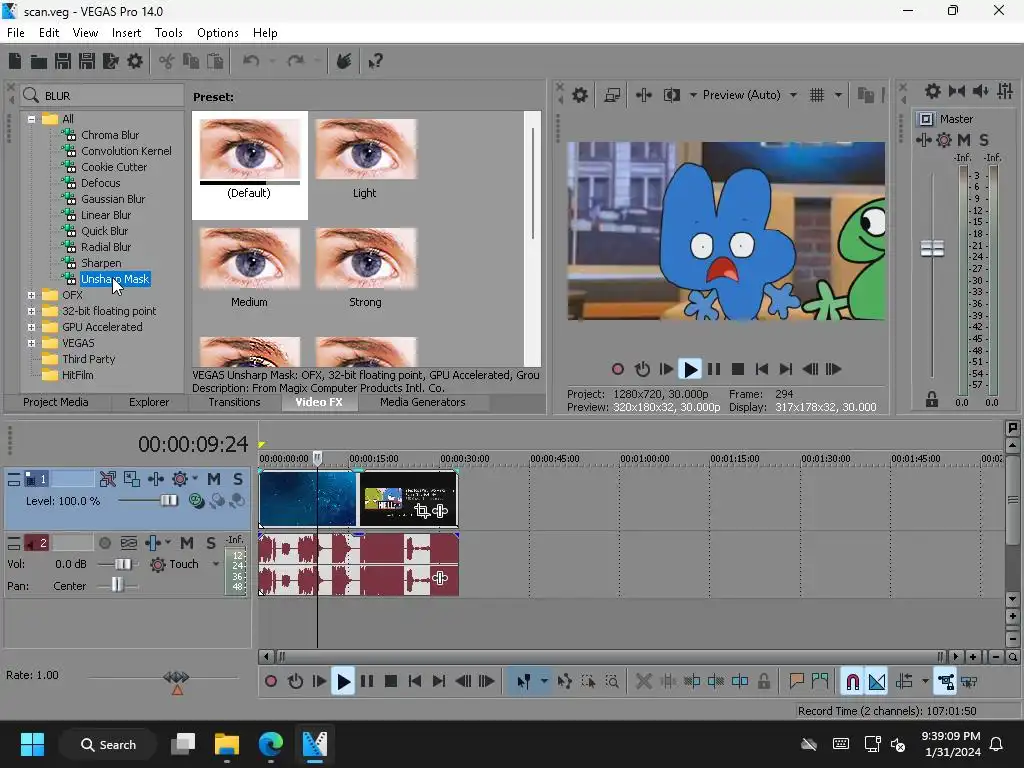The width and height of the screenshot is (1024, 768).
Task: Open Video Preview project properties gear
Action: click(x=579, y=95)
